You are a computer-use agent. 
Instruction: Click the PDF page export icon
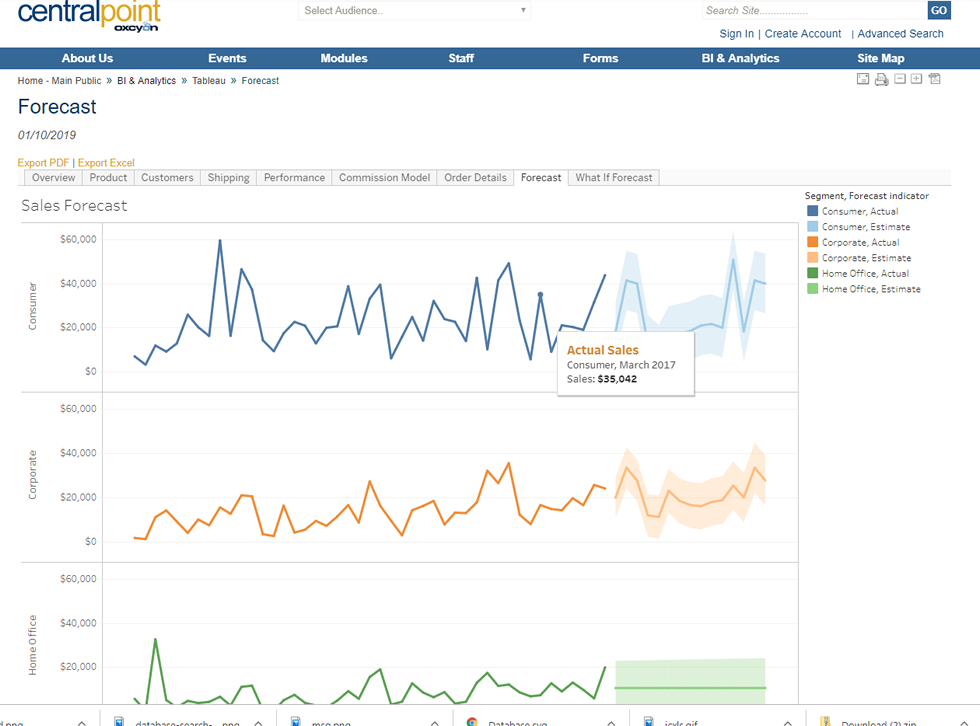935,80
